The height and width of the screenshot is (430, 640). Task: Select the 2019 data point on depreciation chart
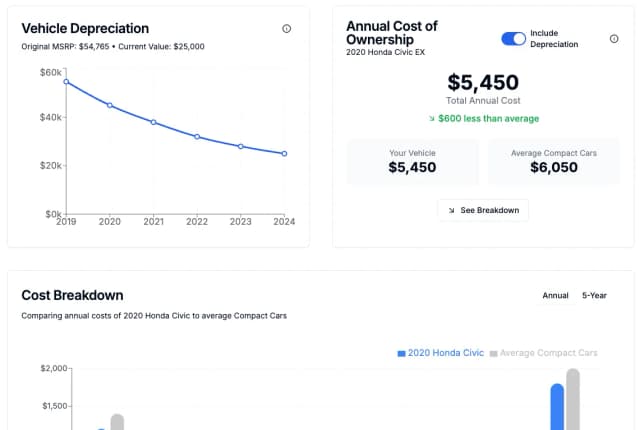(x=66, y=82)
